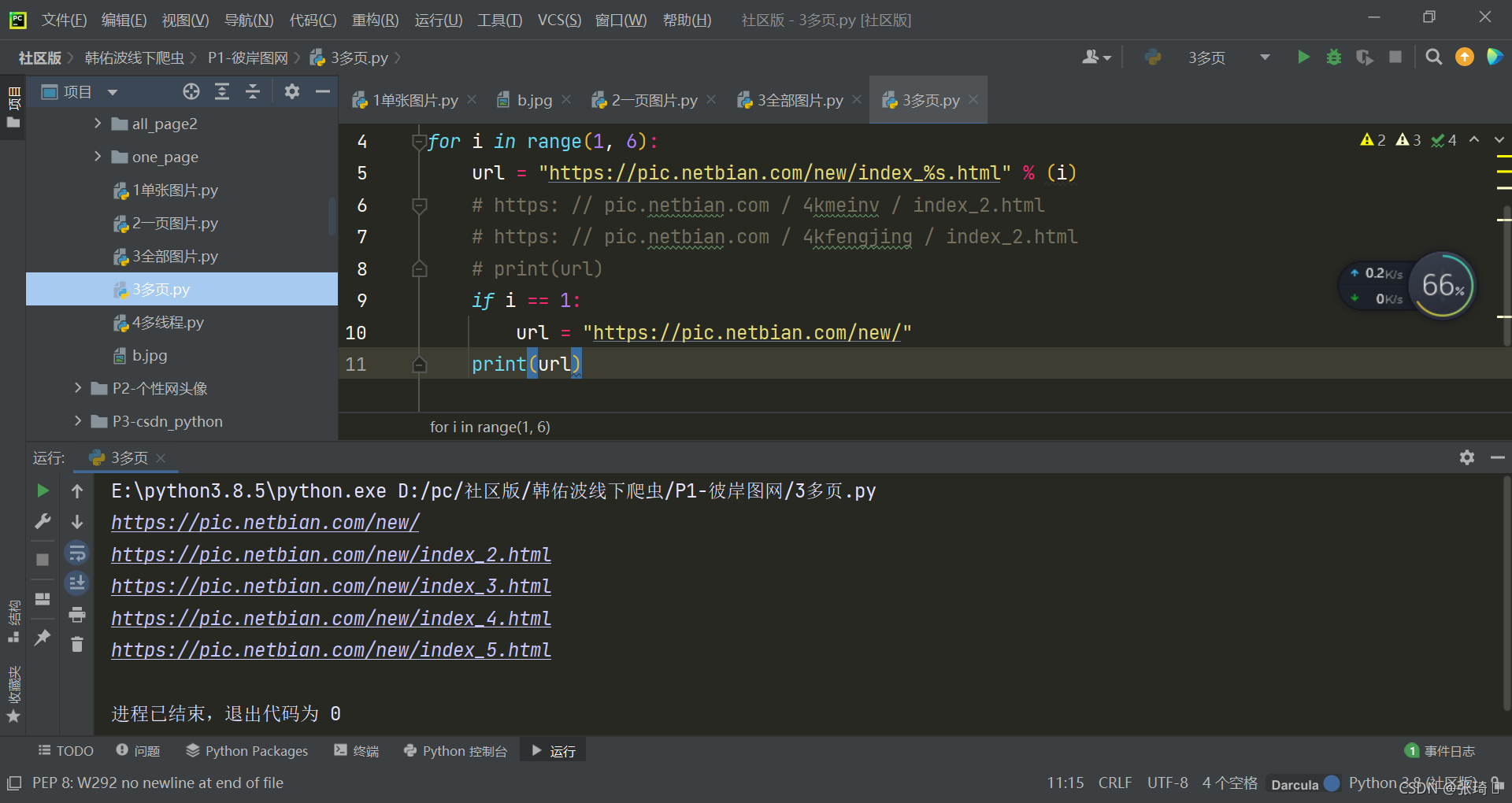
Task: Clear run output with trash icon
Action: (76, 645)
